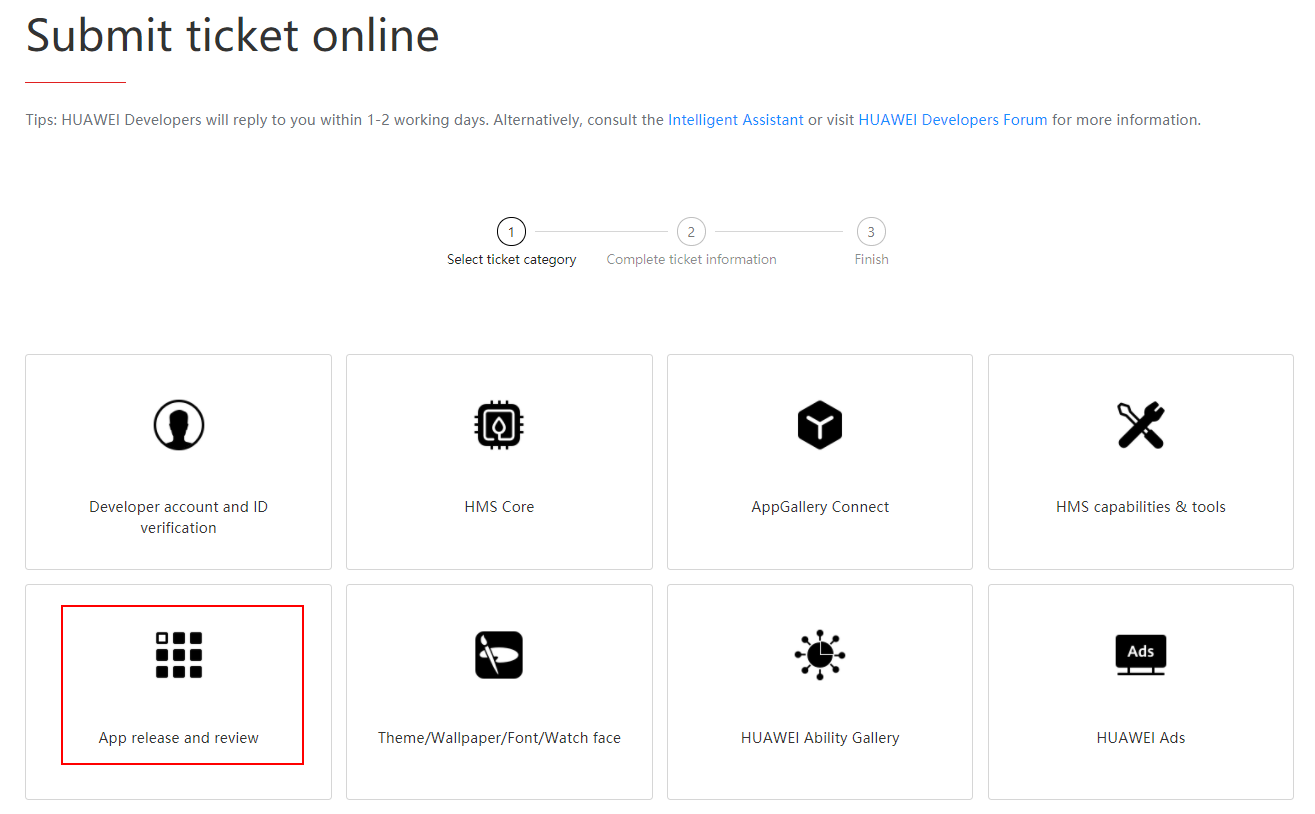Open the Intelligent Assistant link
This screenshot has width=1315, height=814.
(735, 119)
